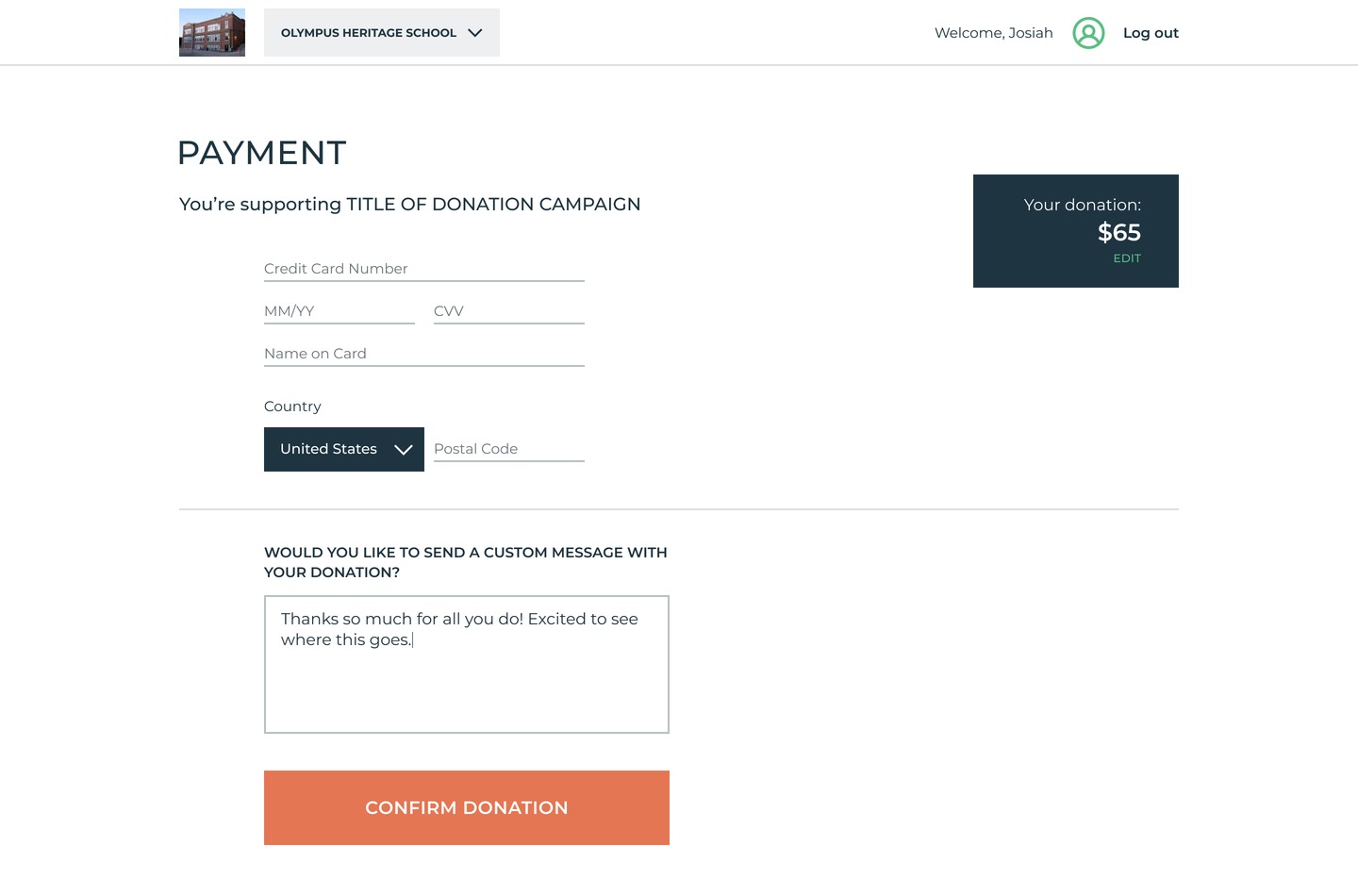
Task: Click the chevron beside Olympus Heritage School
Action: (x=475, y=33)
